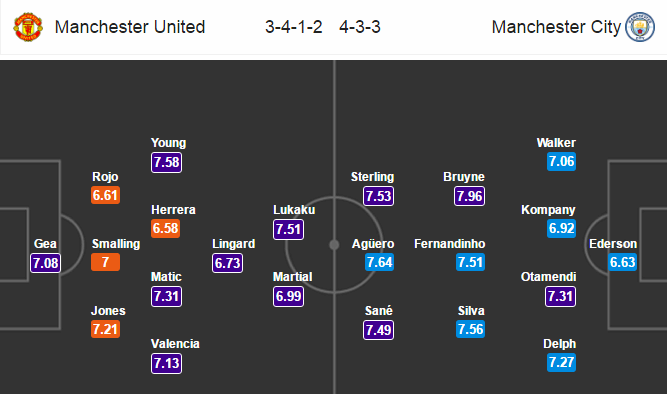Click Smalling's rating badge showing 7
The height and width of the screenshot is (394, 667).
pos(105,262)
